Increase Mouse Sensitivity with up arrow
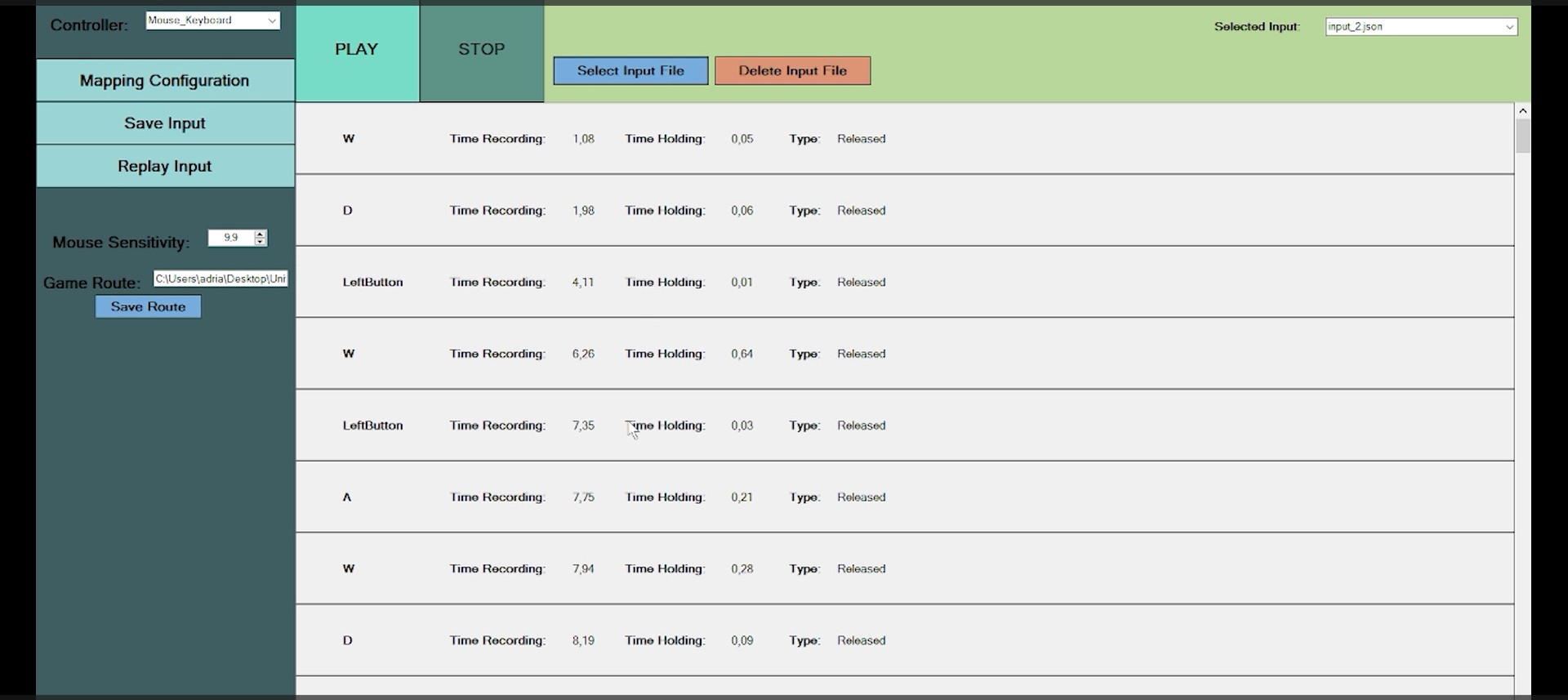 click(261, 234)
